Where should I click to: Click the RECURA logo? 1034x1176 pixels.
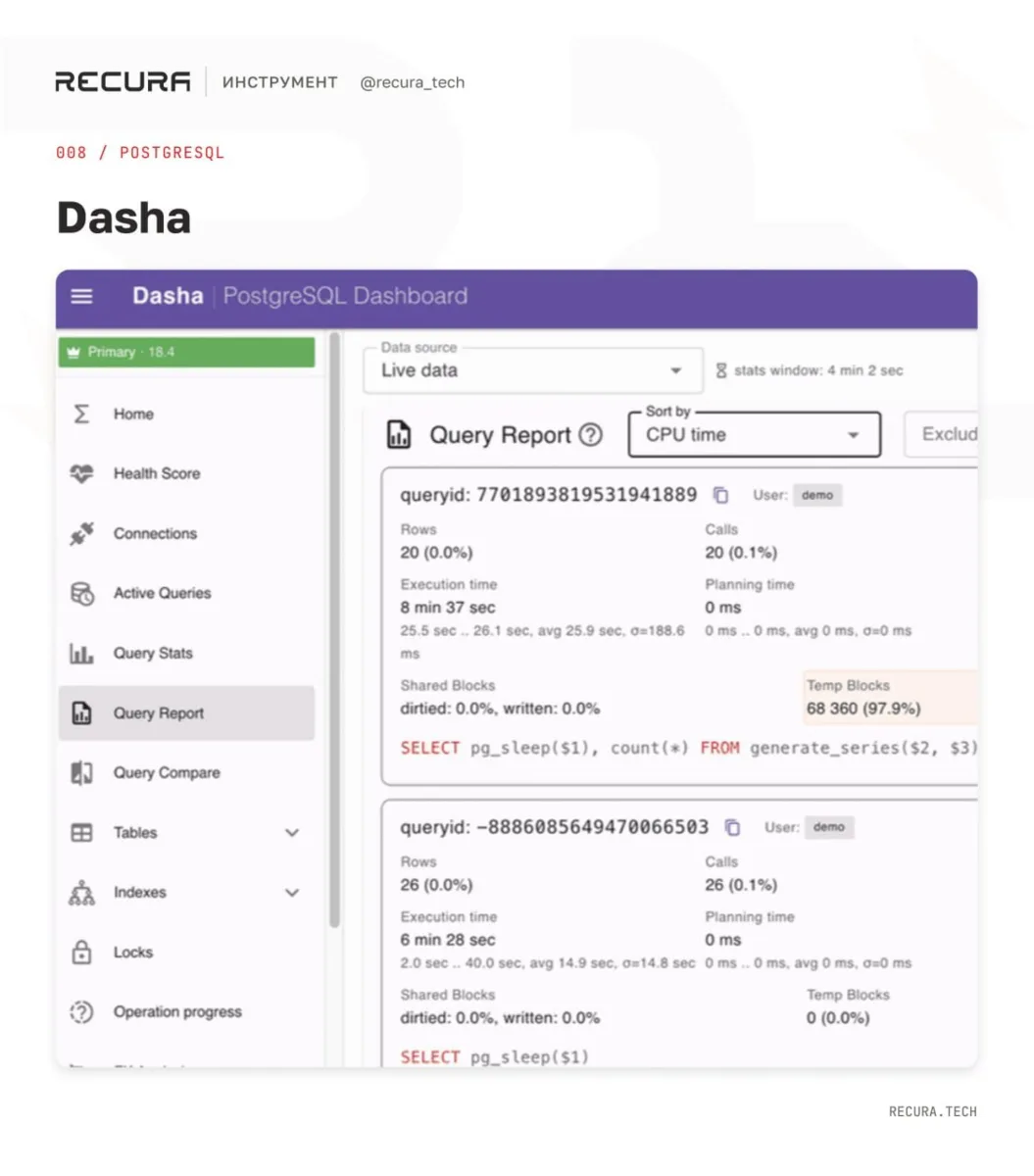123,81
